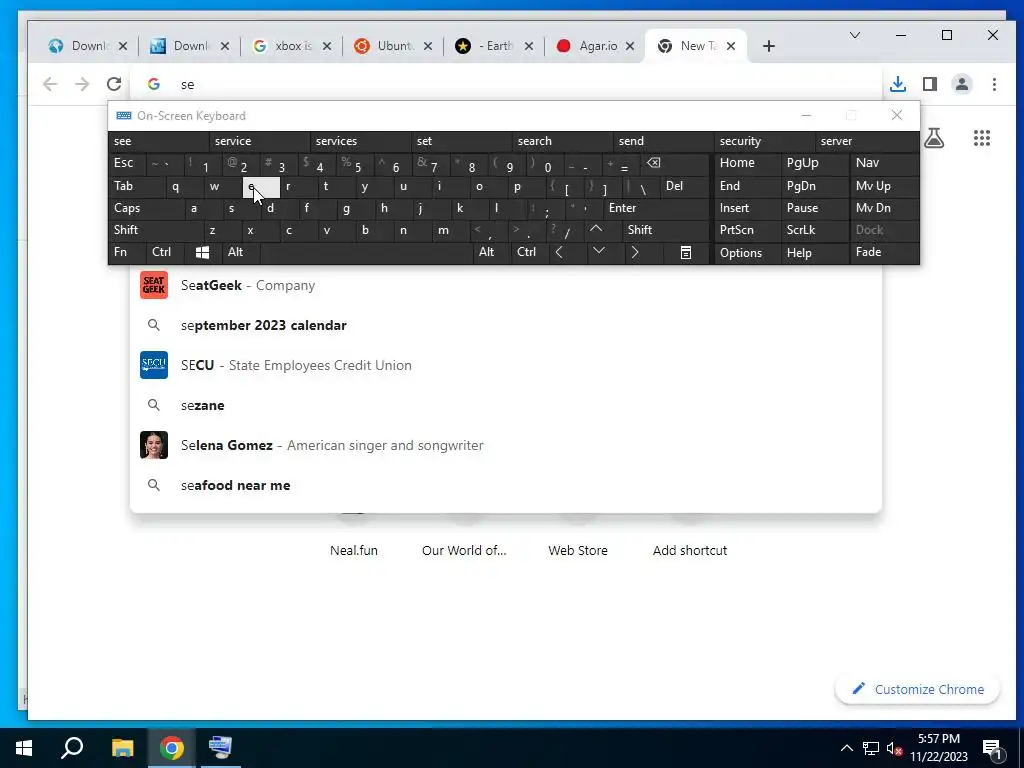Image resolution: width=1024 pixels, height=768 pixels.
Task: Click Add shortcut tile
Action: pos(690,550)
